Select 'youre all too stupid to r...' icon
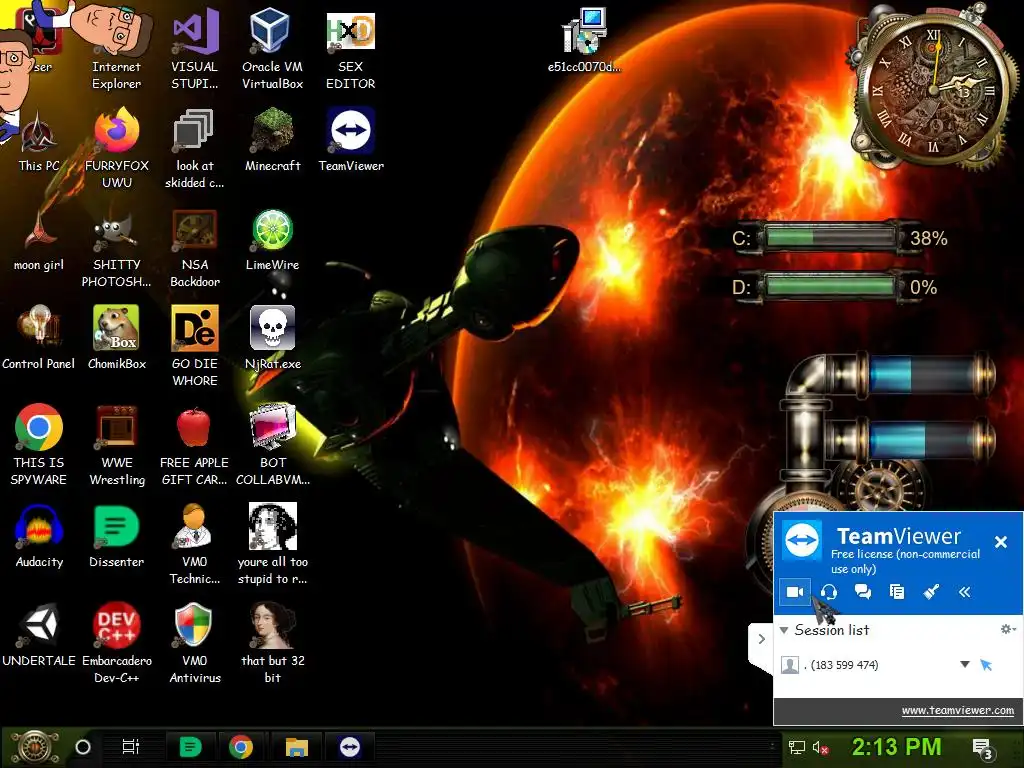Viewport: 1024px width, 768px height. click(x=272, y=545)
